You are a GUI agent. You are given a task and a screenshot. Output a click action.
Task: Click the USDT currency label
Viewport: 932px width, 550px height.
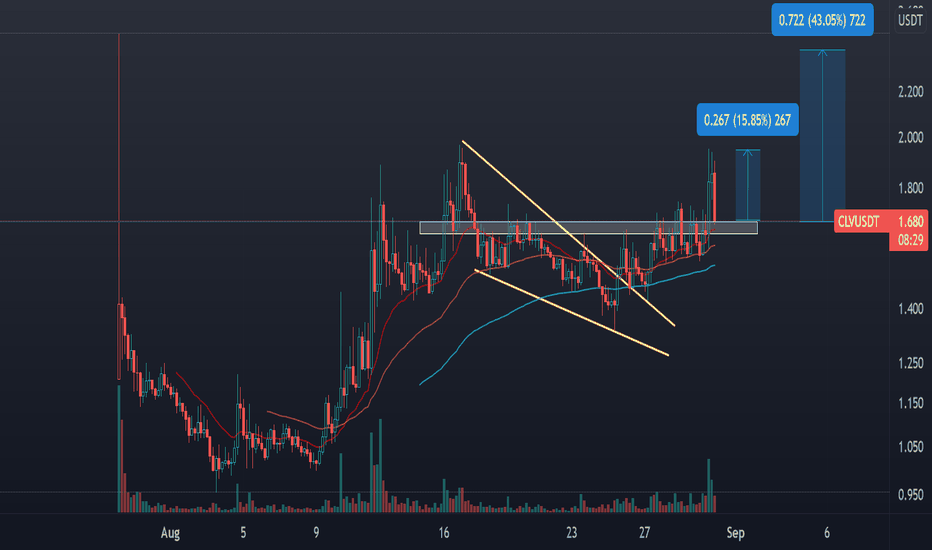coord(910,20)
